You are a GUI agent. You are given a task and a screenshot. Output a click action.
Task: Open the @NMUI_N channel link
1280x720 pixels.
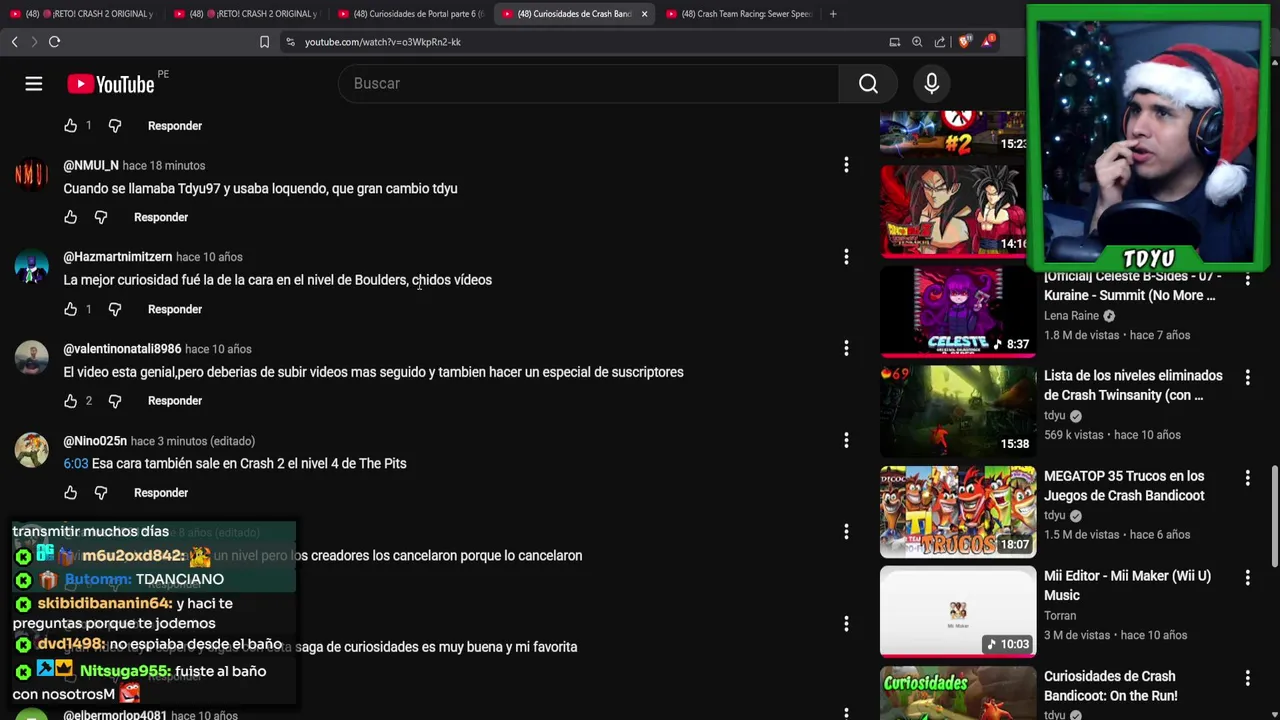coord(91,165)
